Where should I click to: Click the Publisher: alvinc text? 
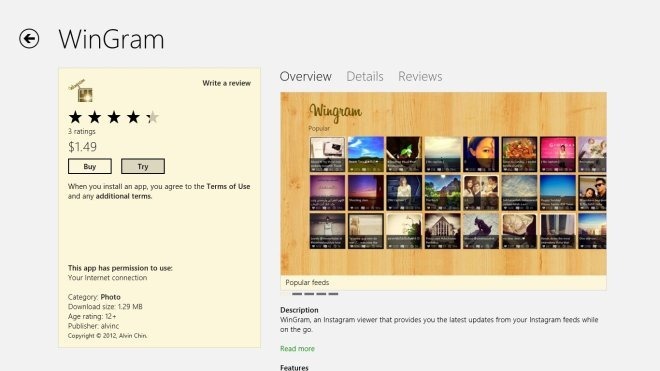pos(93,326)
